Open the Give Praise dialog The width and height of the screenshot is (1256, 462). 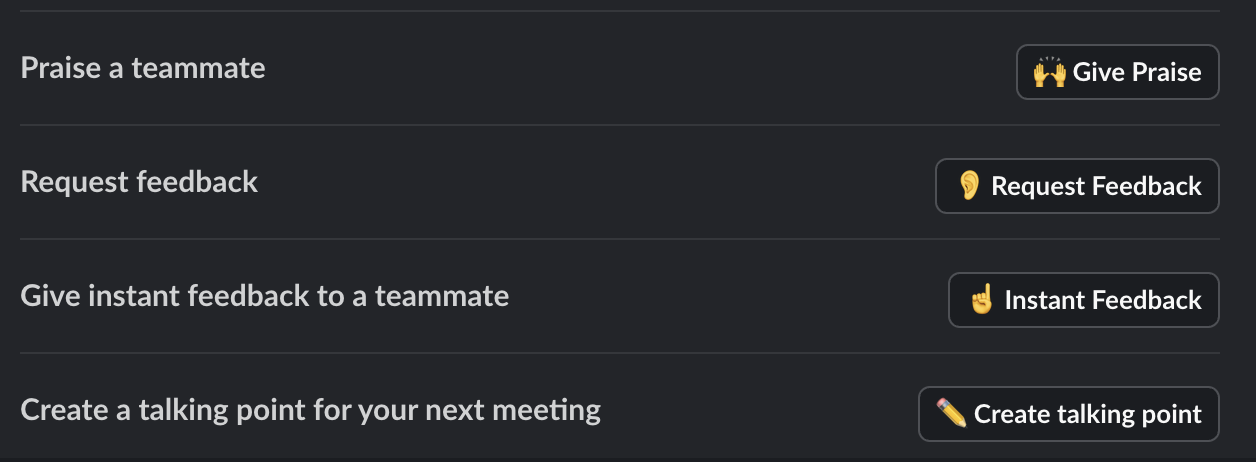[1118, 72]
